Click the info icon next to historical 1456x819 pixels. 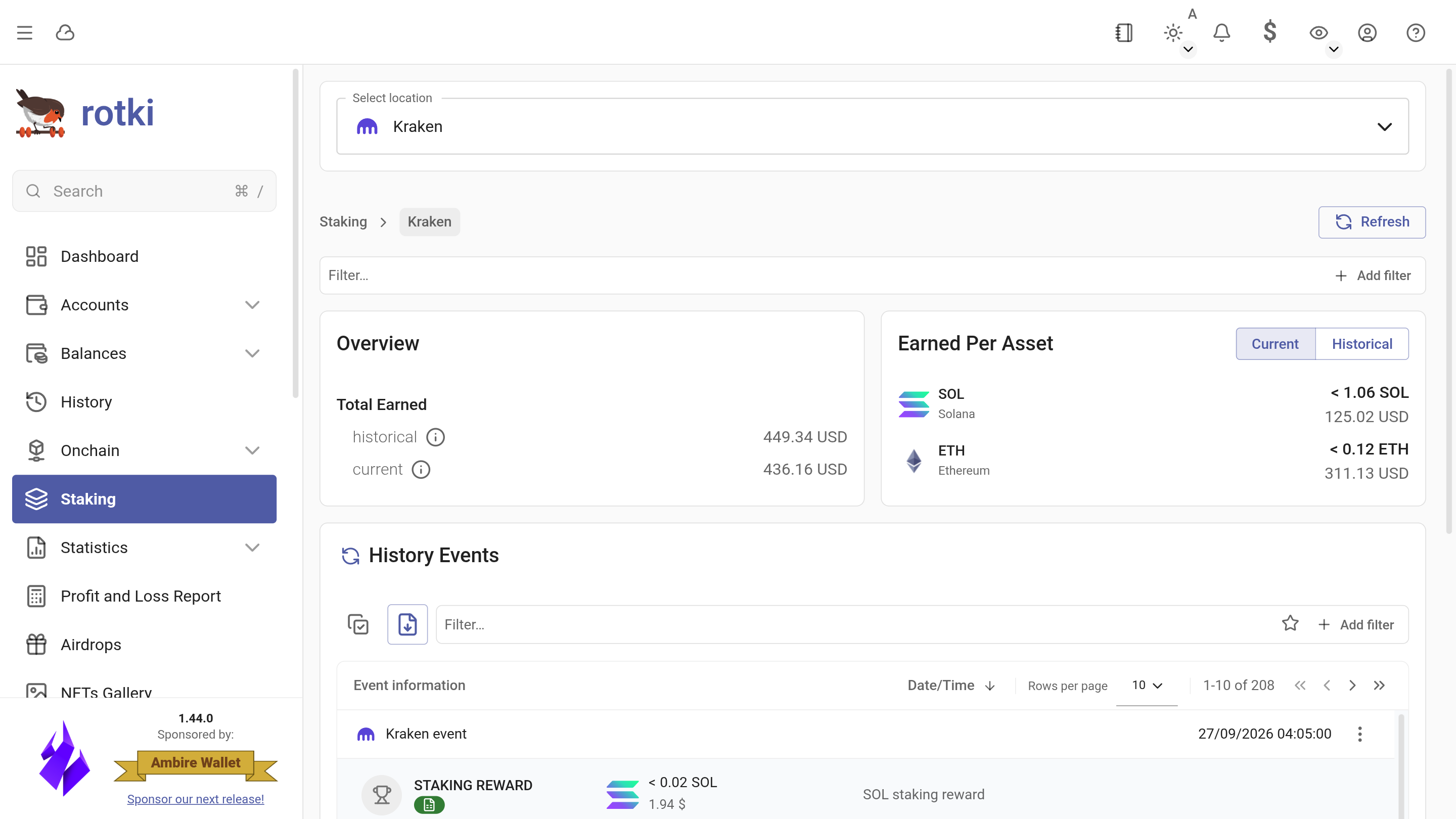pyautogui.click(x=435, y=437)
